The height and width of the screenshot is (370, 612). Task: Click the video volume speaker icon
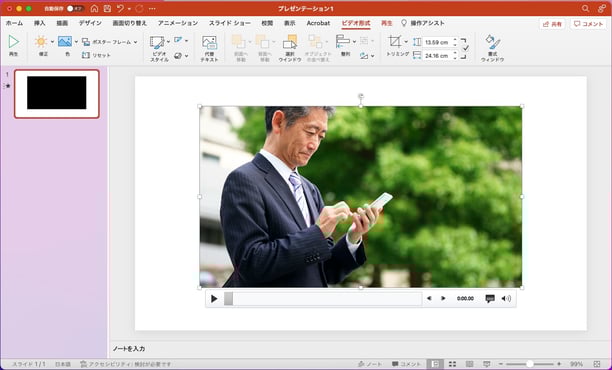coord(506,299)
